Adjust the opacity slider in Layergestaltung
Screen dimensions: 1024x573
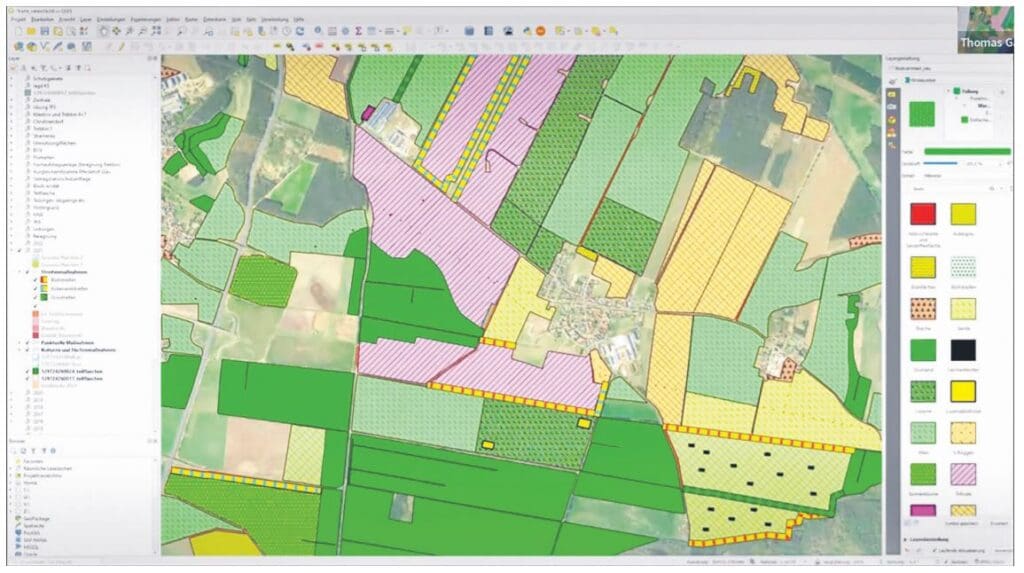coord(940,163)
